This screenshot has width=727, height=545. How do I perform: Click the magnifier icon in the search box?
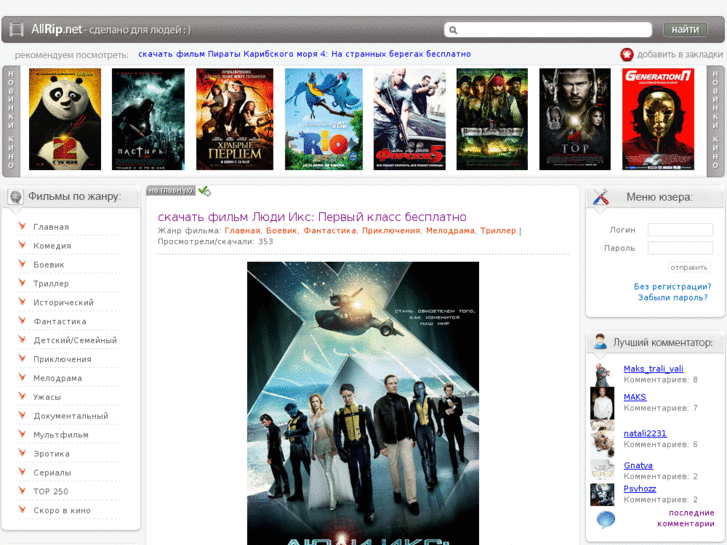[453, 30]
